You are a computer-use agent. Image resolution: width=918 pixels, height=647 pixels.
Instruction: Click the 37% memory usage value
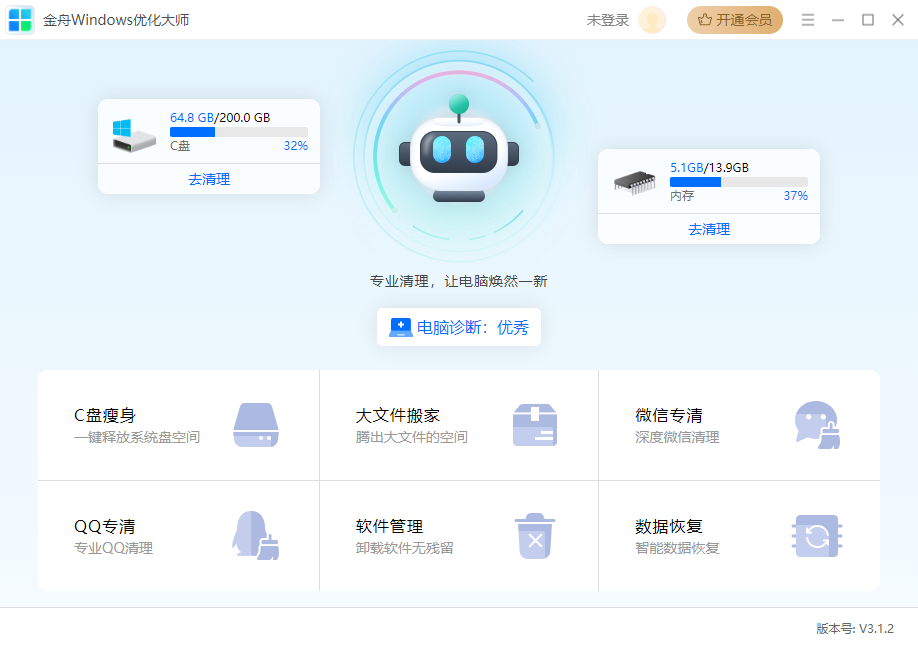coord(796,196)
